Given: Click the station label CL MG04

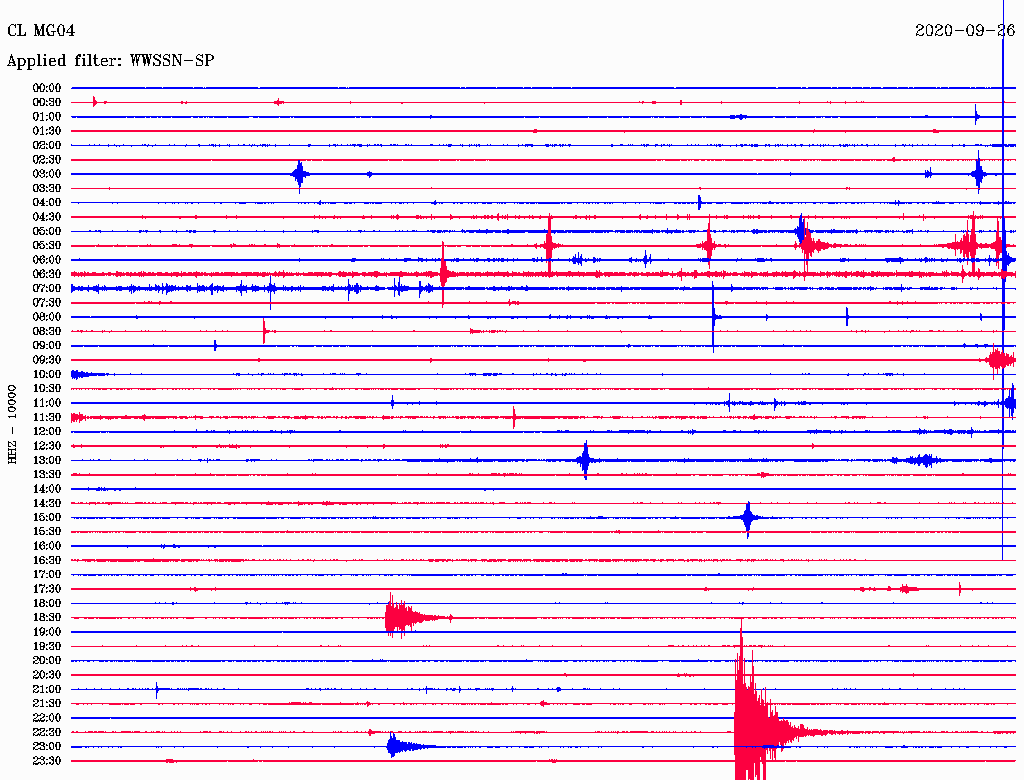Looking at the screenshot, I should coord(41,31).
